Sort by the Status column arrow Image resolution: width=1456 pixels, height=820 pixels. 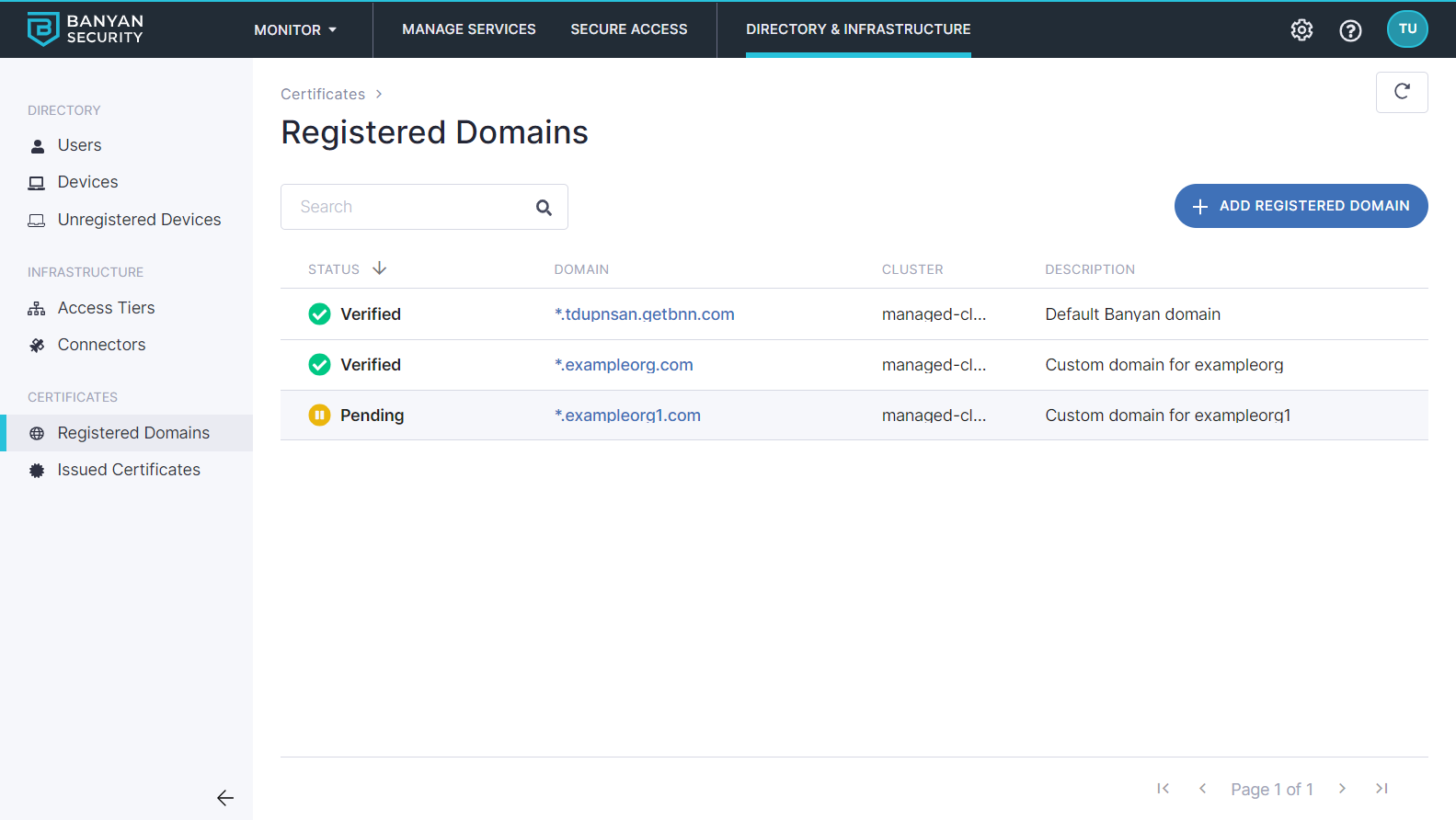[x=379, y=268]
